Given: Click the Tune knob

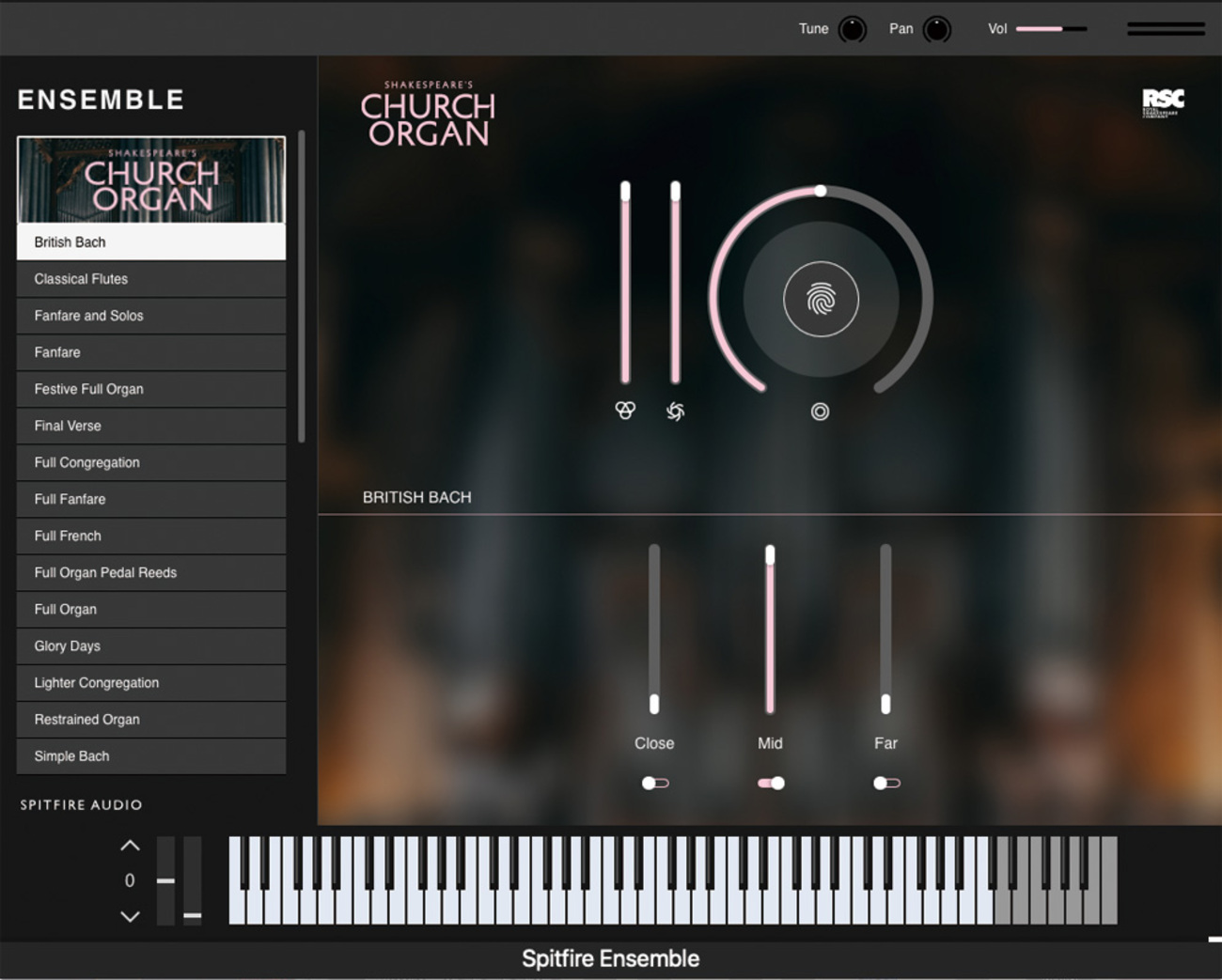Looking at the screenshot, I should tap(852, 29).
